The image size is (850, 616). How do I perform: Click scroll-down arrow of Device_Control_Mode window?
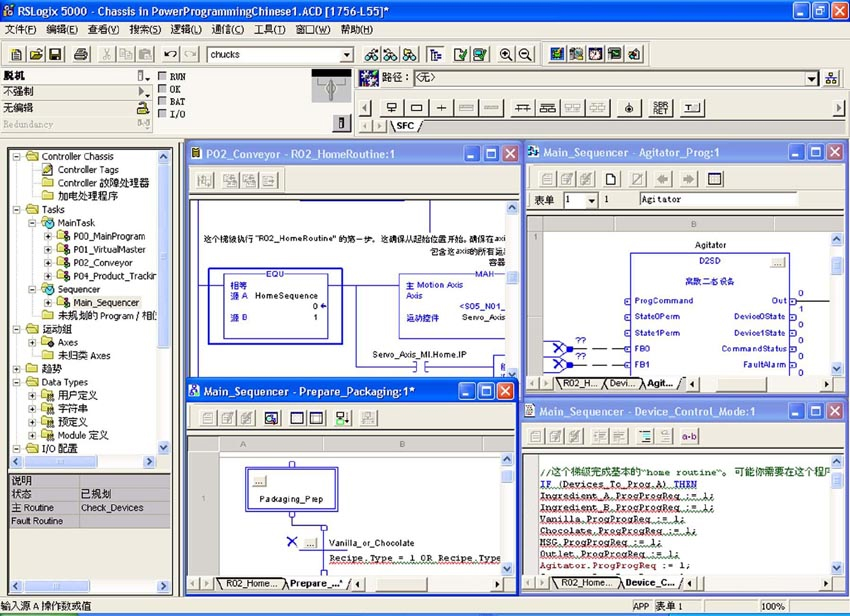[x=836, y=568]
